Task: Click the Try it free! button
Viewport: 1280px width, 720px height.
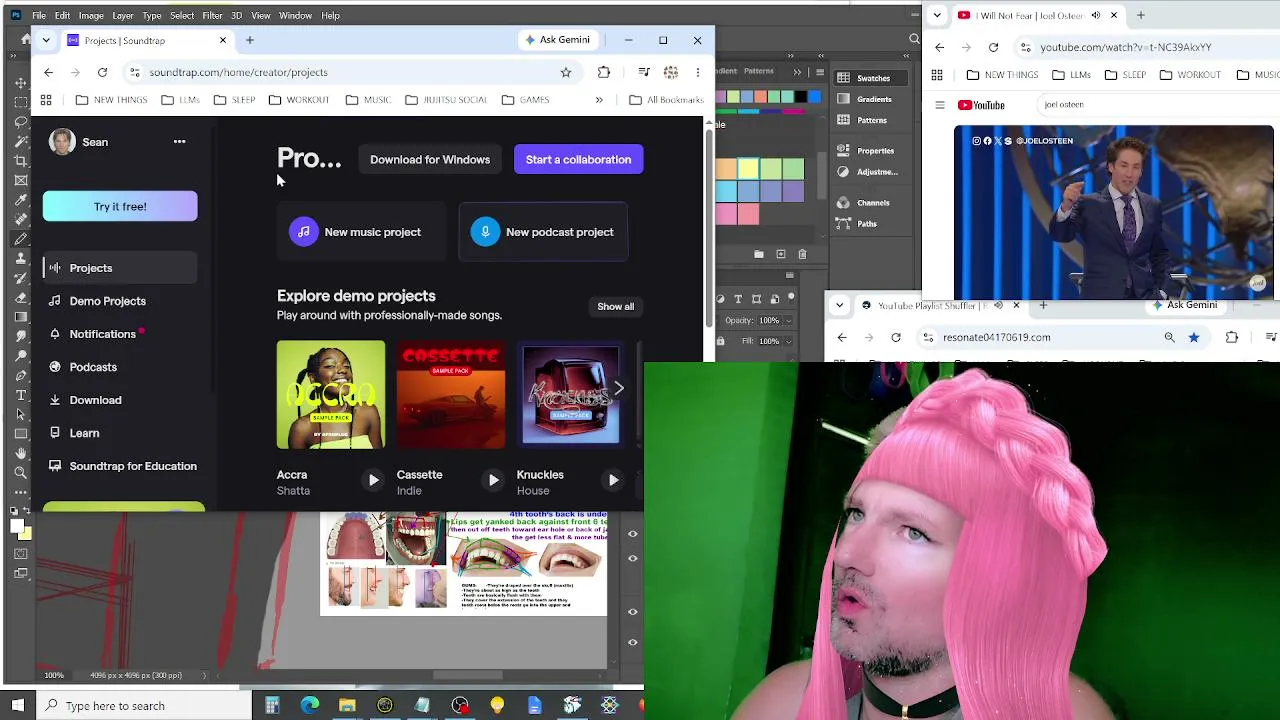Action: coord(120,207)
